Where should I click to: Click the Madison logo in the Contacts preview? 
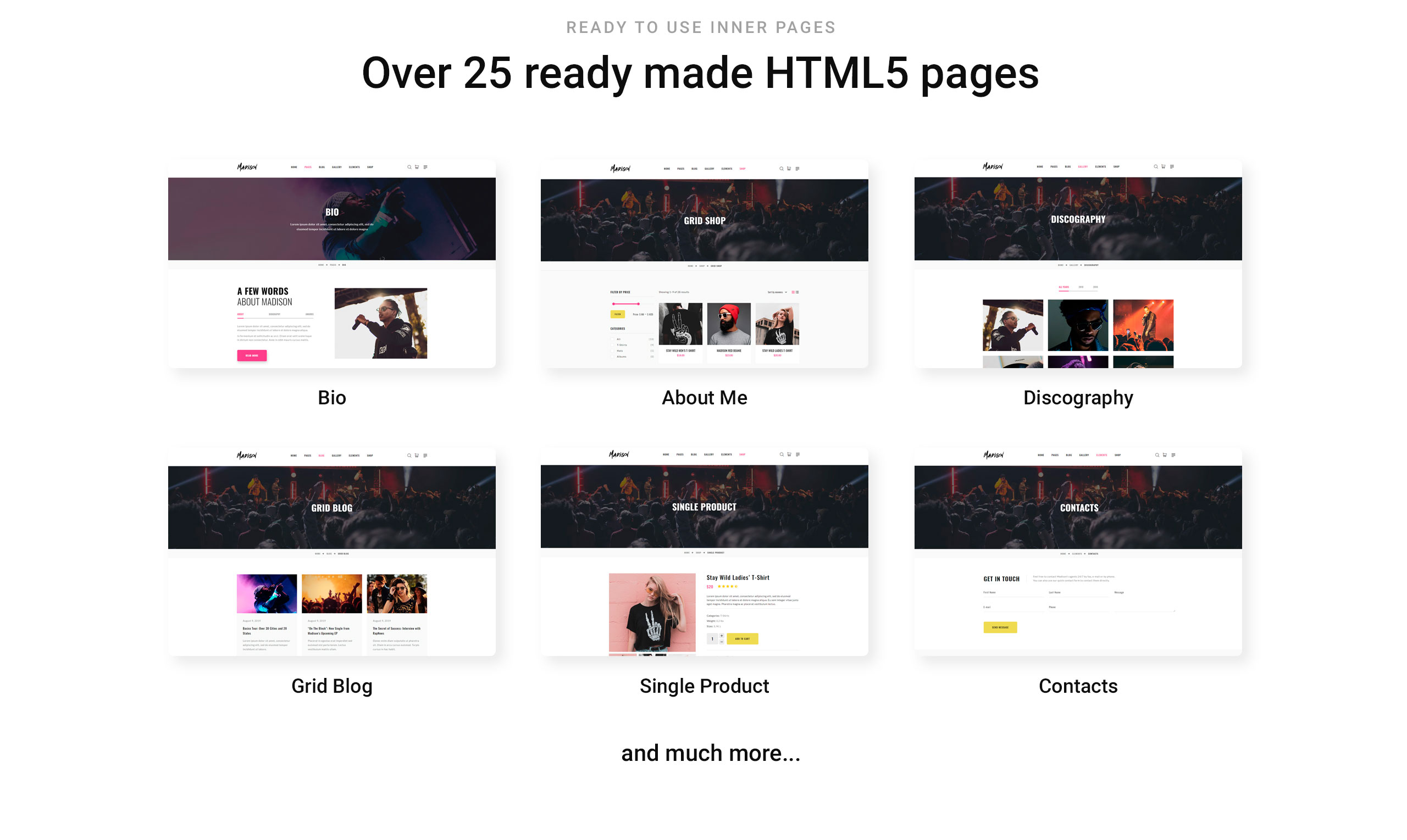tap(995, 455)
